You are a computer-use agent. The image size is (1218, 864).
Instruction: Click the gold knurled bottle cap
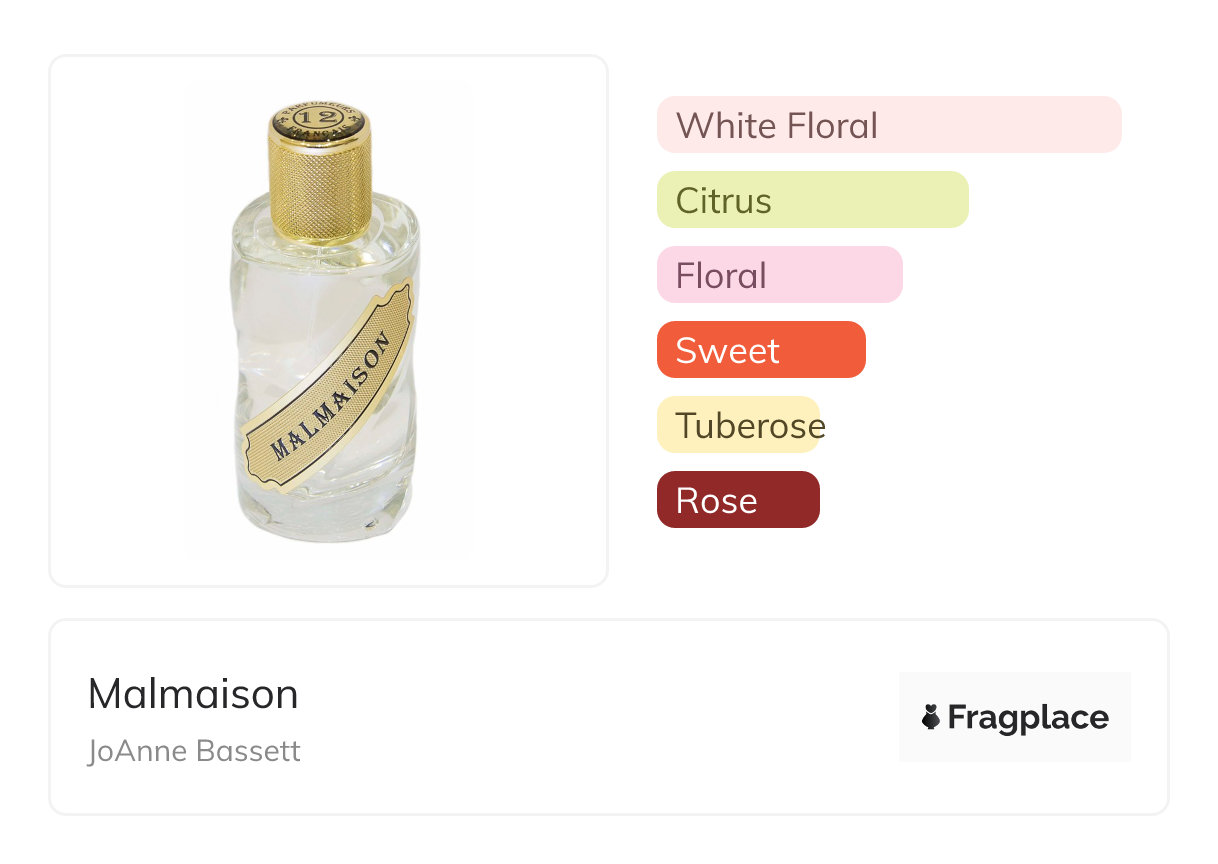321,185
